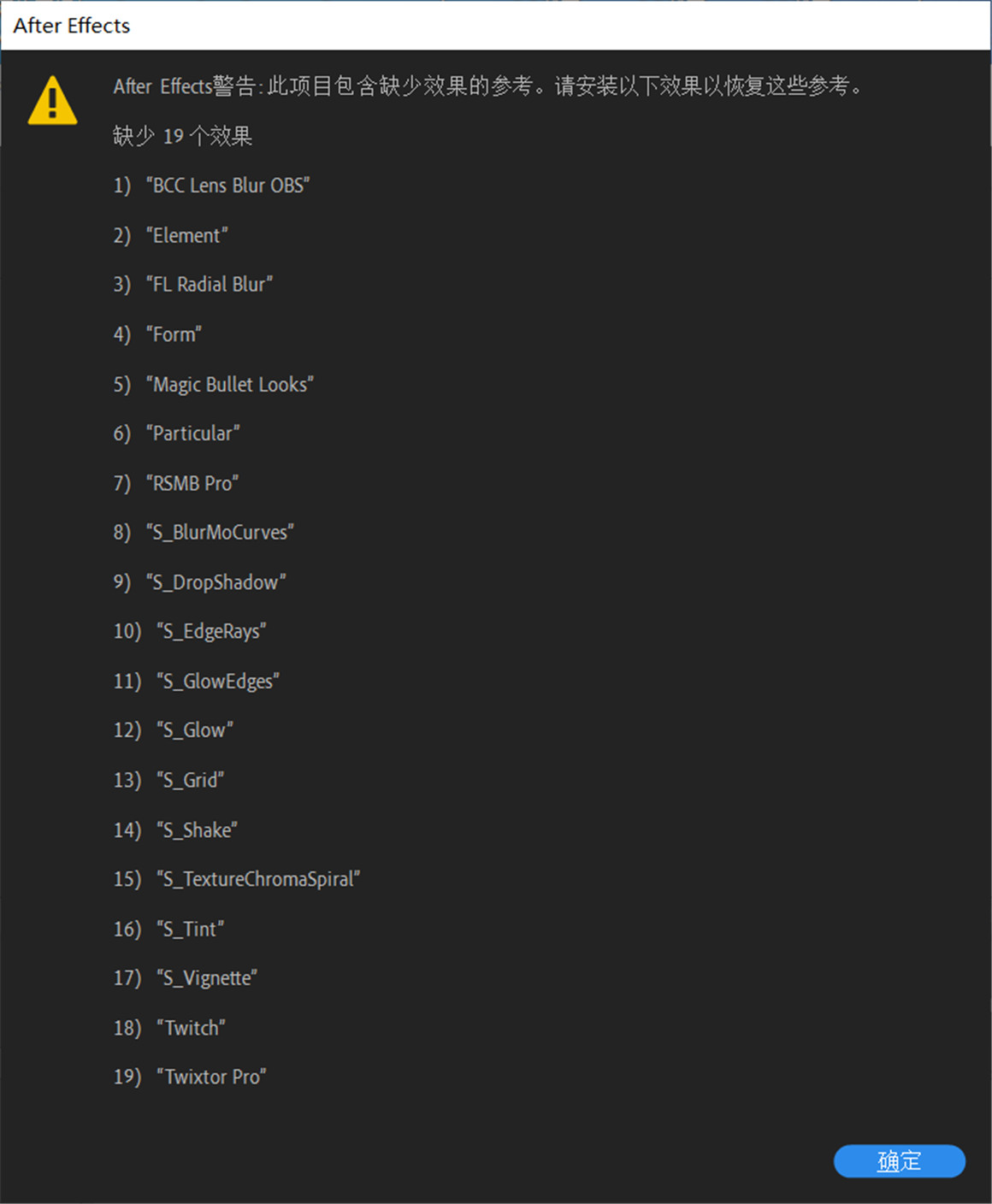Viewport: 992px width, 1204px height.
Task: Click the 确定 button to confirm
Action: click(x=900, y=1161)
